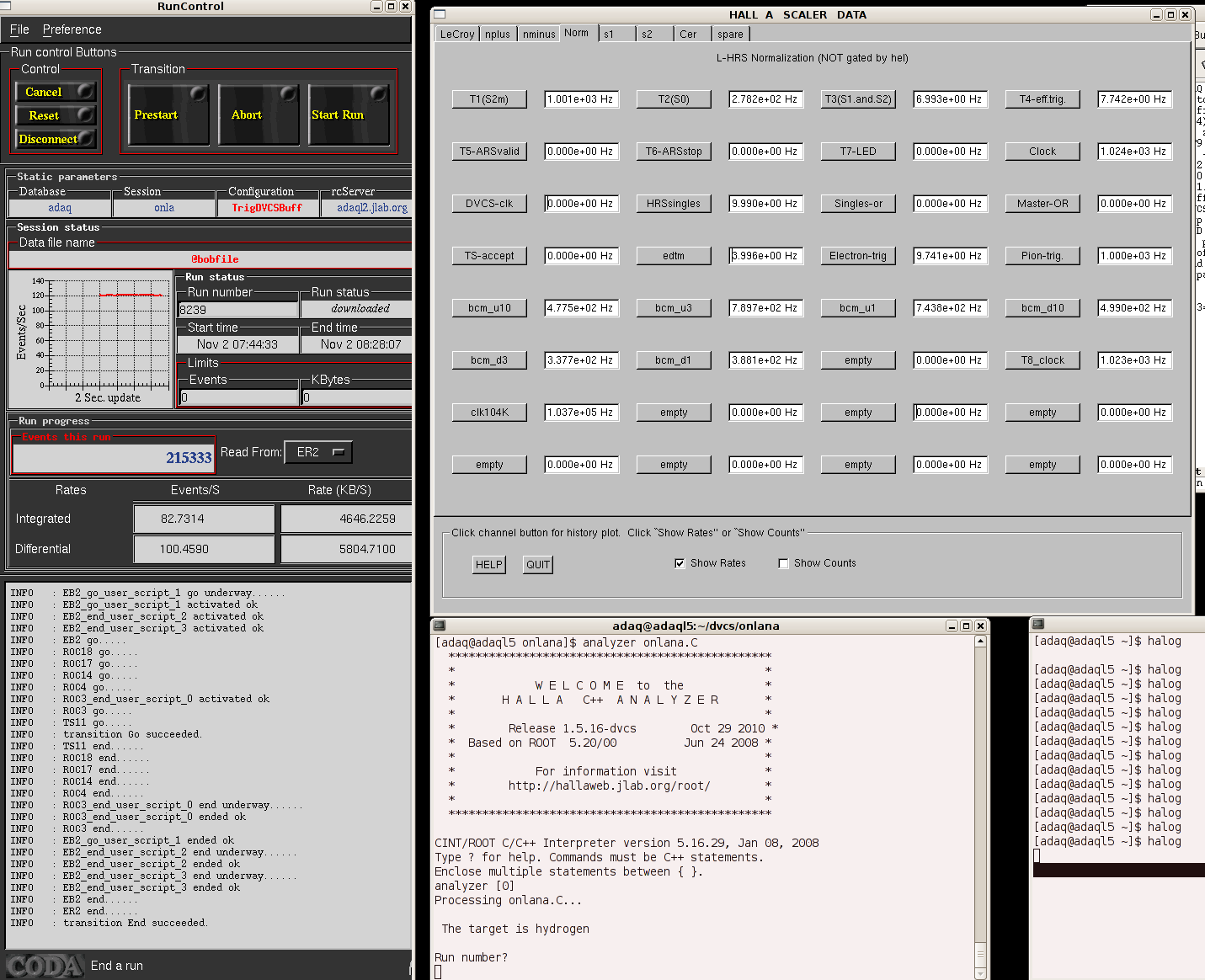Click the clk104K channel button
The height and width of the screenshot is (980, 1205).
(489, 413)
